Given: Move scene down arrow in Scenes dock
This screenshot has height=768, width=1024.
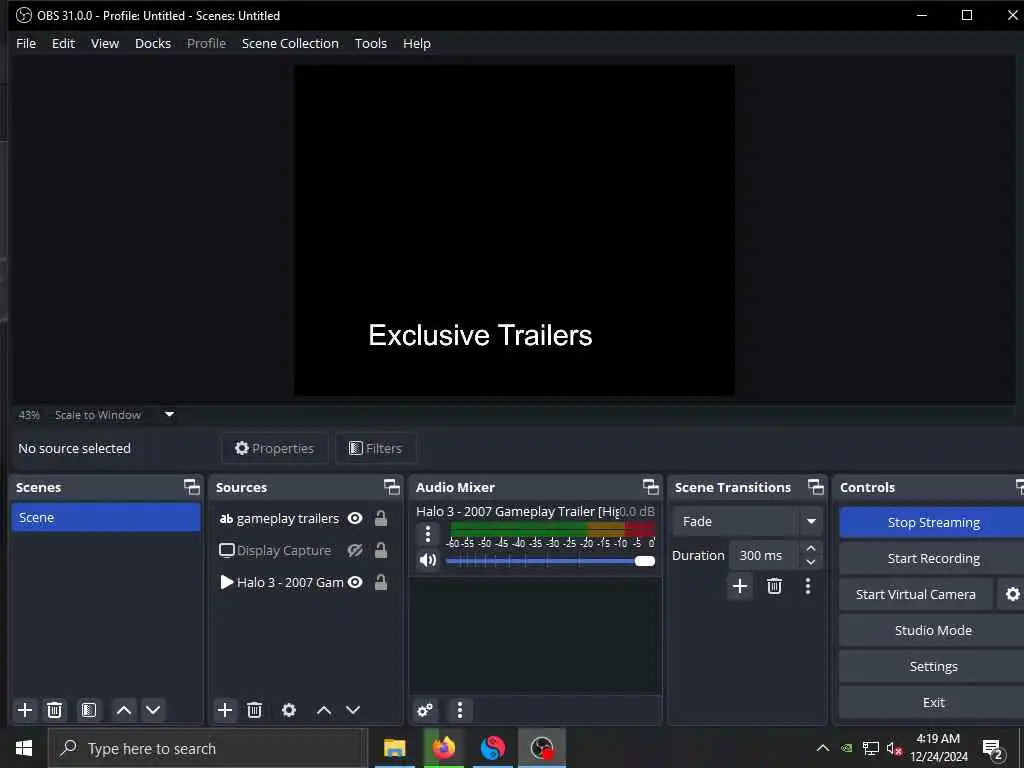Looking at the screenshot, I should (x=153, y=710).
